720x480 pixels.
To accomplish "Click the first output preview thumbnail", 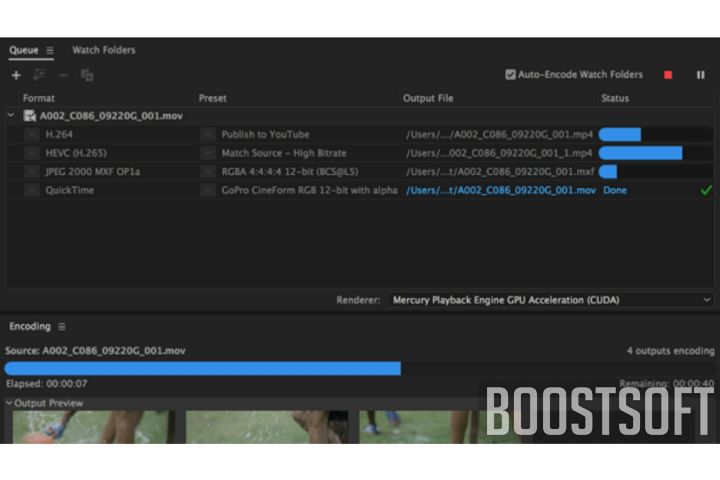I will coord(94,427).
